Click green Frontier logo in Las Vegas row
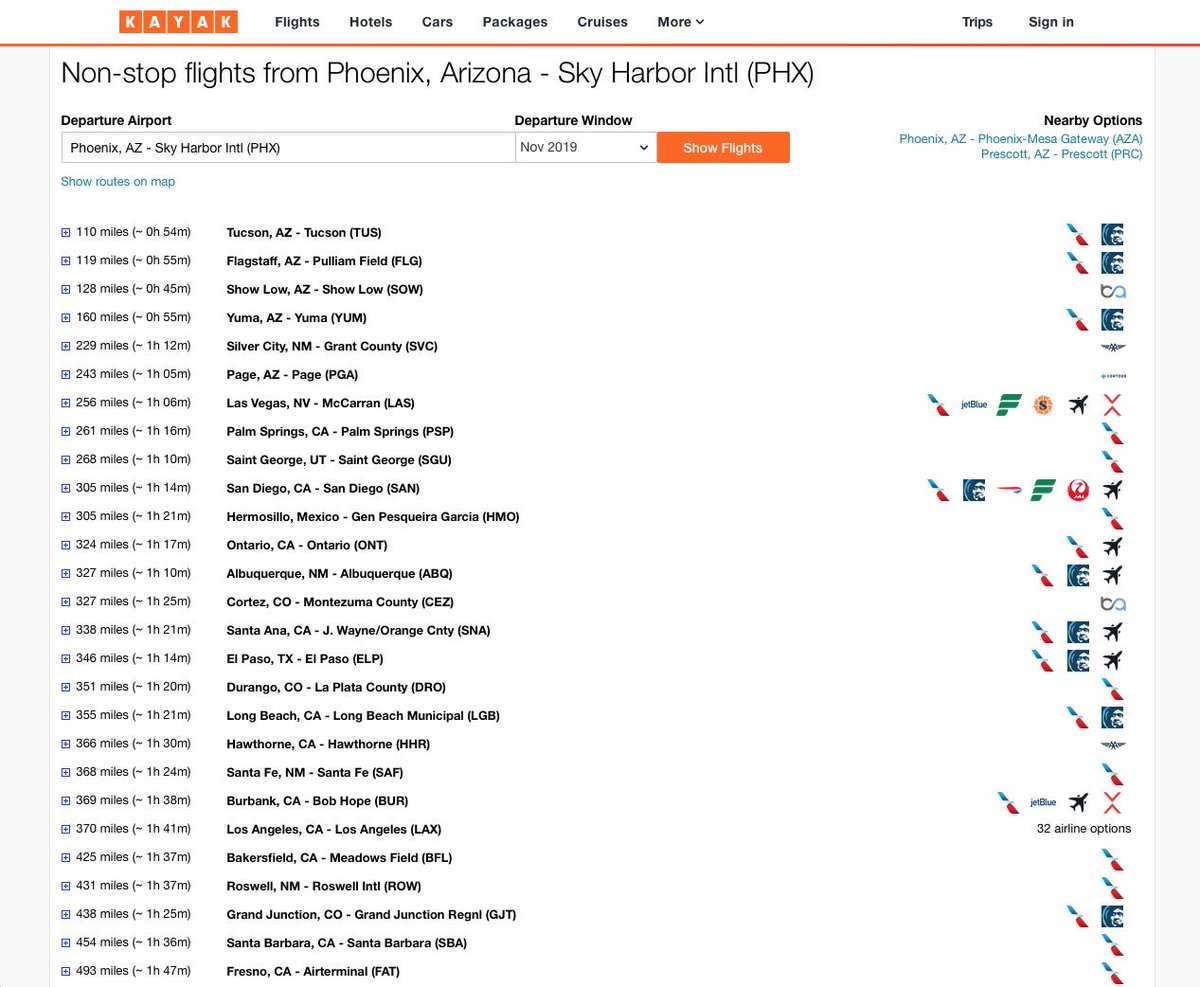The height and width of the screenshot is (987, 1200). pos(1008,405)
